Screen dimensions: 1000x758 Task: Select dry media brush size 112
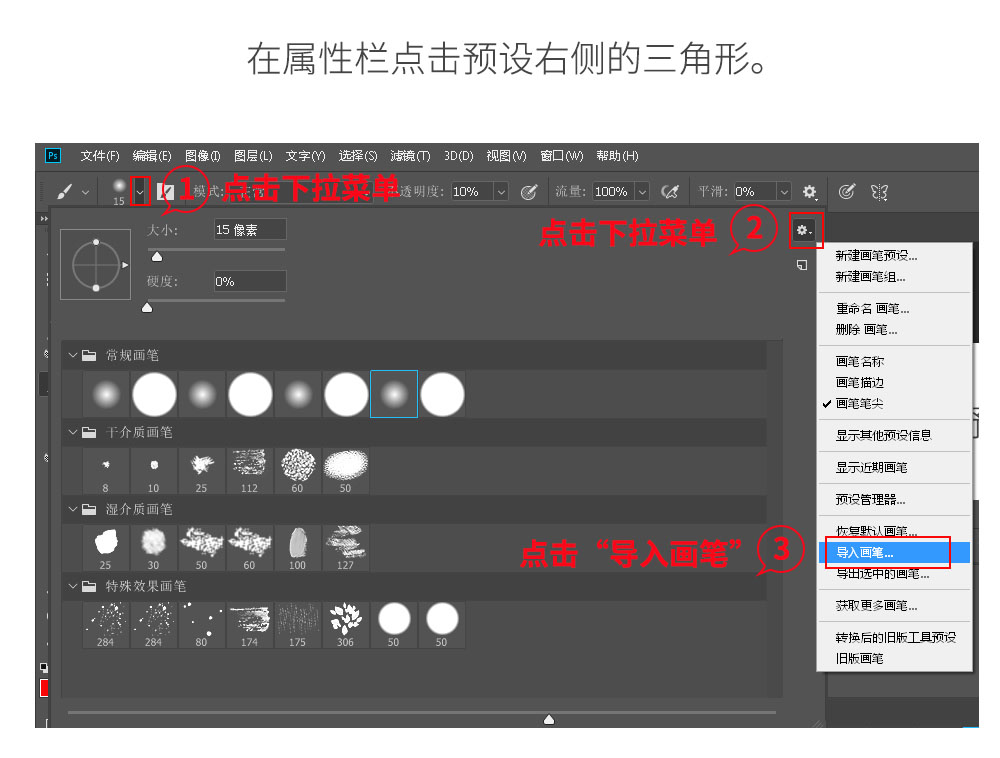pyautogui.click(x=249, y=471)
